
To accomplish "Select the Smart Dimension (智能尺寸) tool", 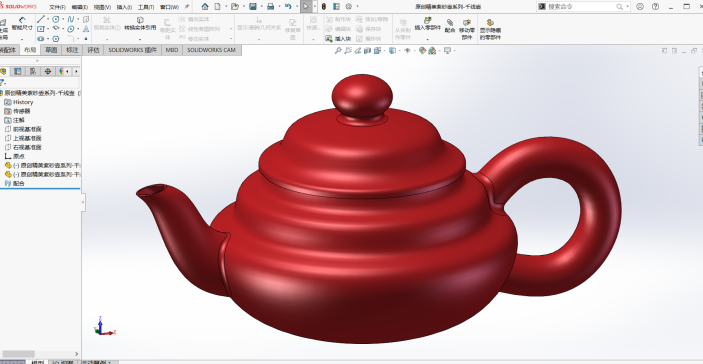I will pos(22,24).
